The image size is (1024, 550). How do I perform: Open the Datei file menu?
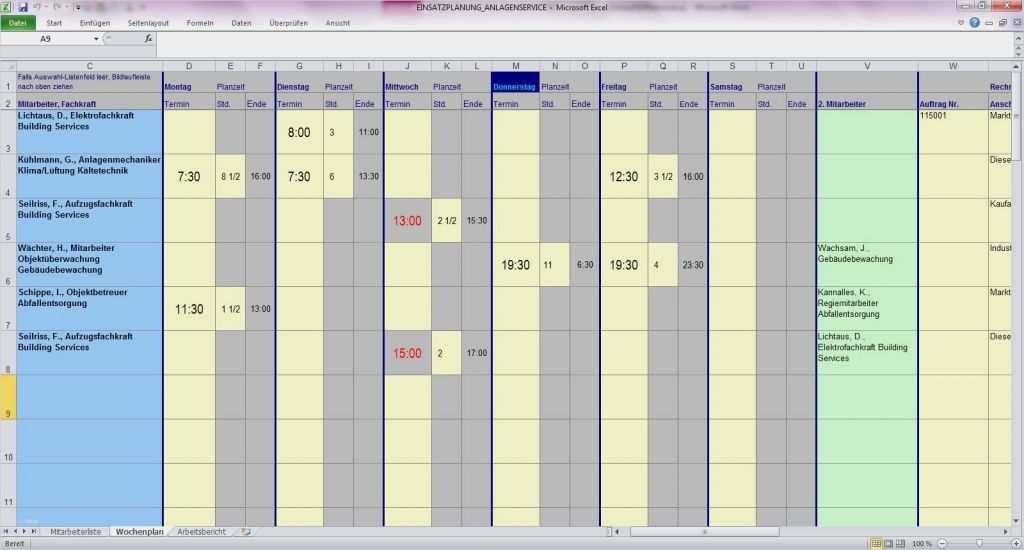point(18,22)
